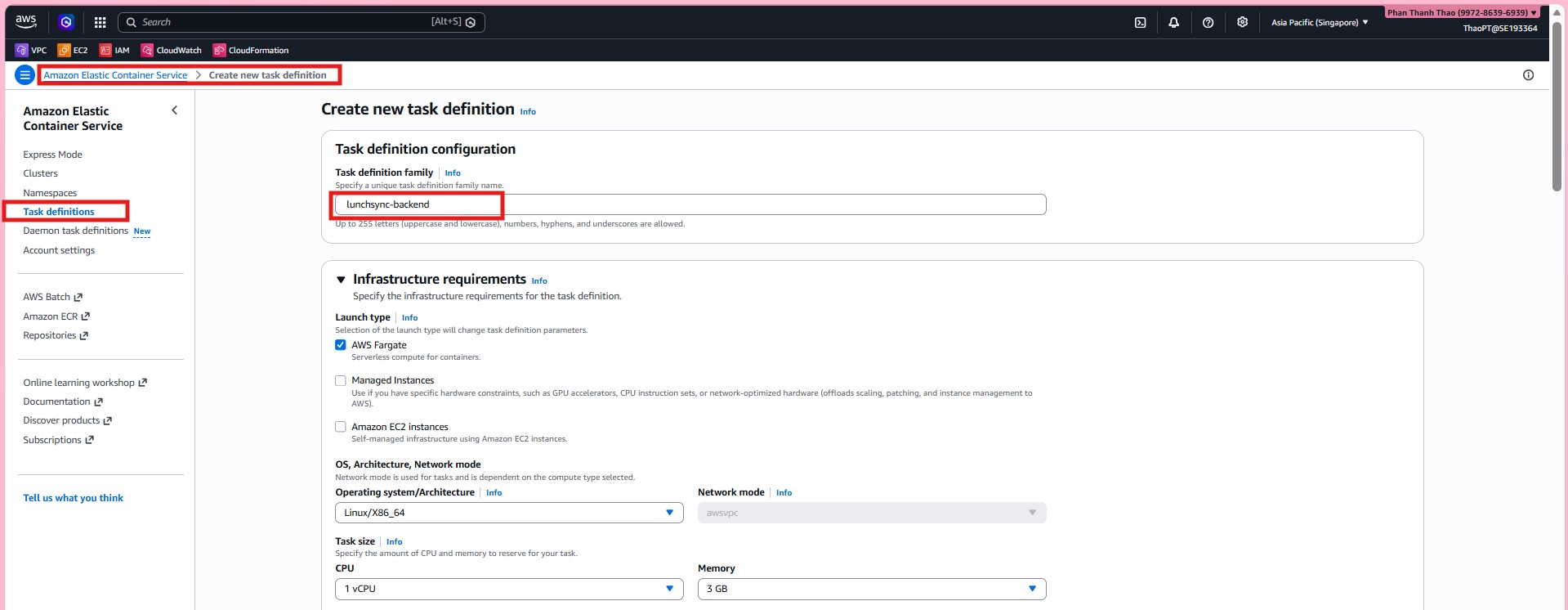Go to Daemon task definitions
The width and height of the screenshot is (1568, 610).
point(76,231)
